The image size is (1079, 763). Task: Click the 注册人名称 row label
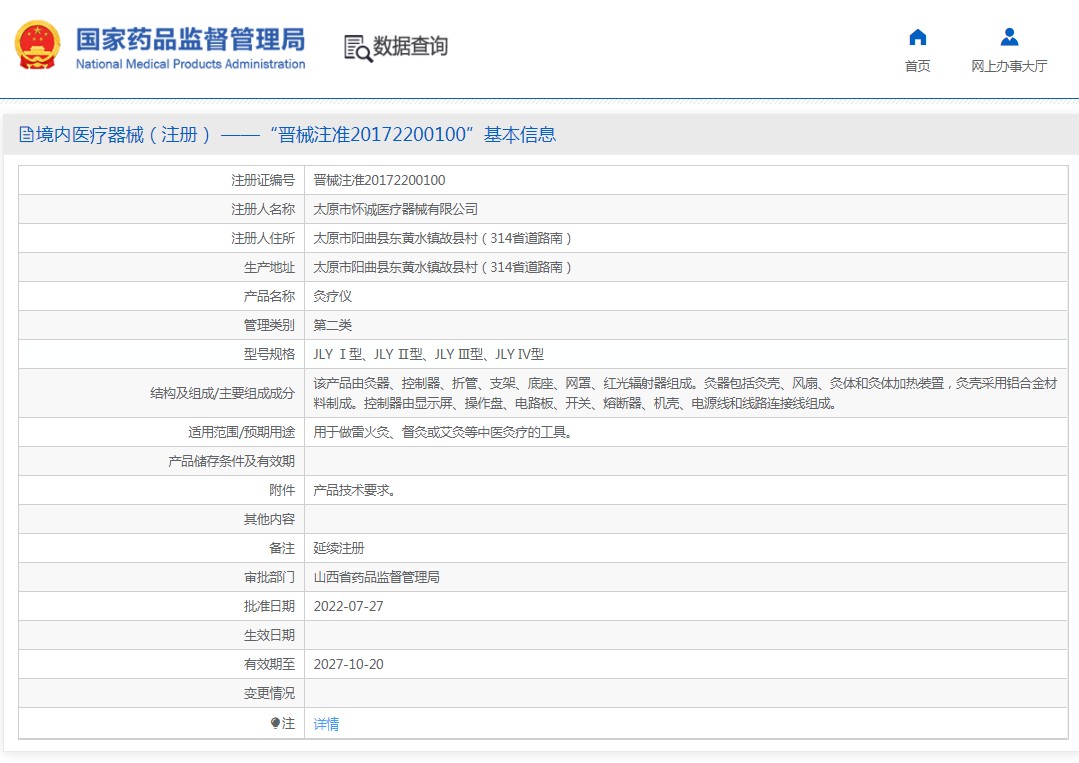[x=263, y=209]
